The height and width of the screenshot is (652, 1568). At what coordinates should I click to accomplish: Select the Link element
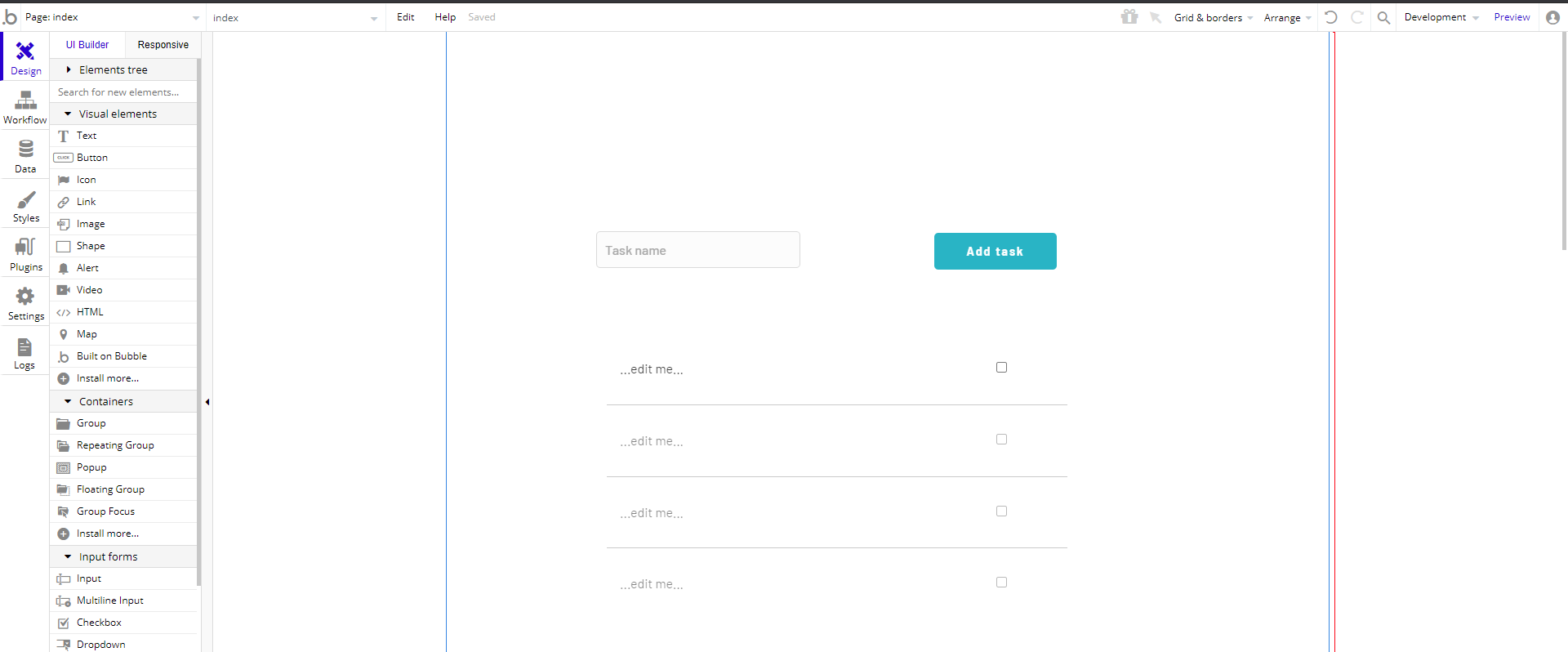[x=123, y=202]
